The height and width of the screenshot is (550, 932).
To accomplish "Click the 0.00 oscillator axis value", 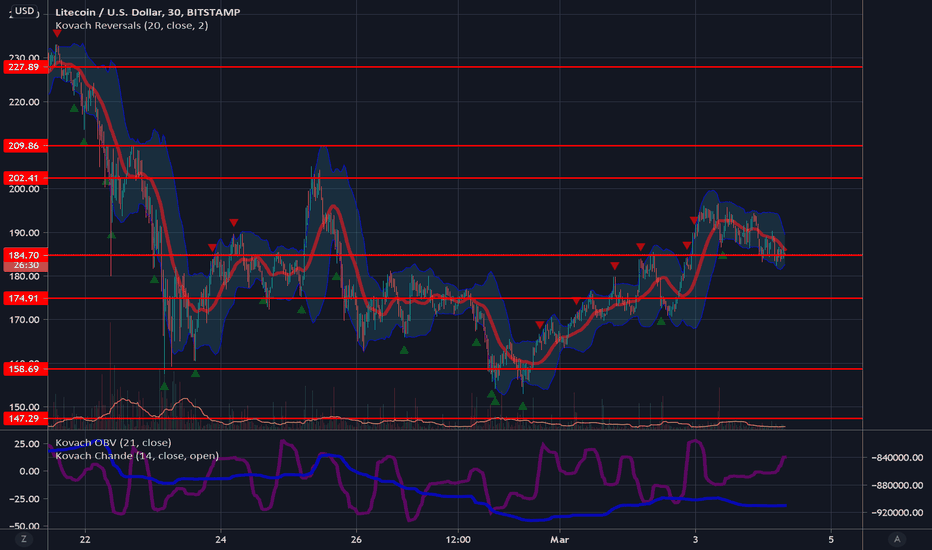I will [x=29, y=472].
